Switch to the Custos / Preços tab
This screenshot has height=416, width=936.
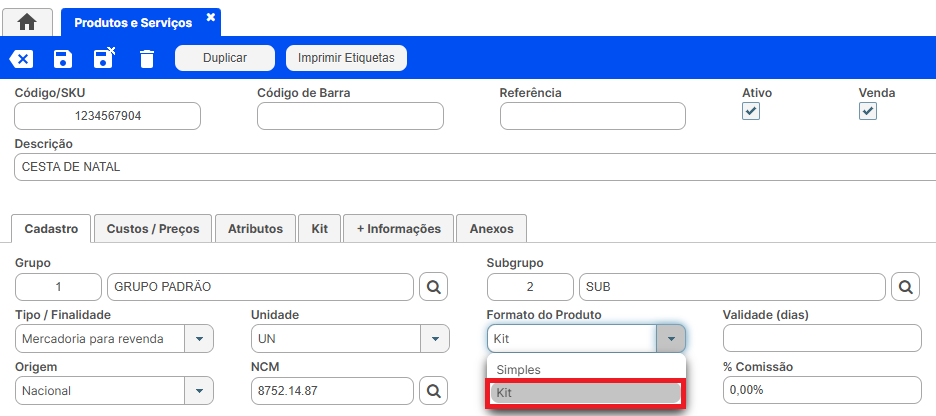(153, 229)
